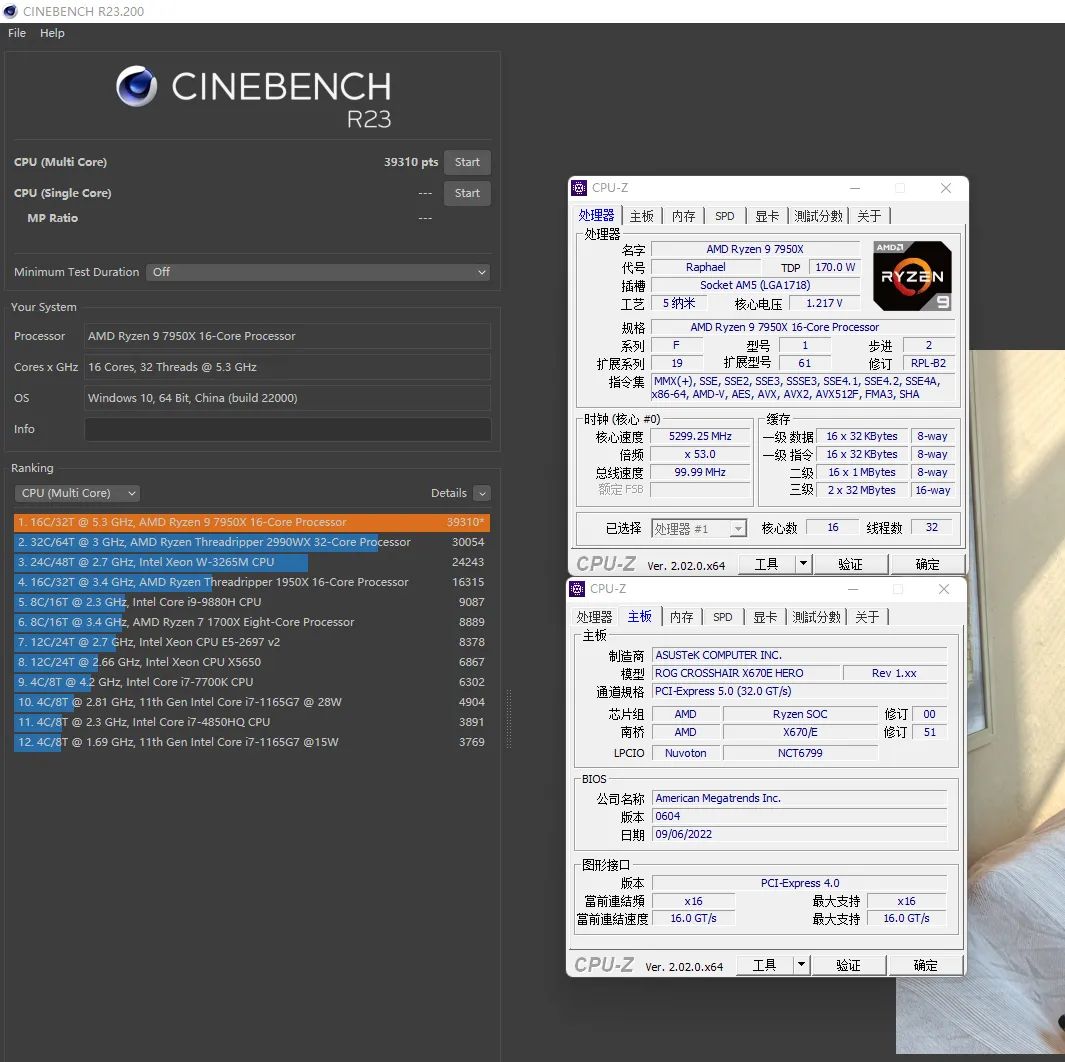
Task: Click the Info input field
Action: click(287, 429)
